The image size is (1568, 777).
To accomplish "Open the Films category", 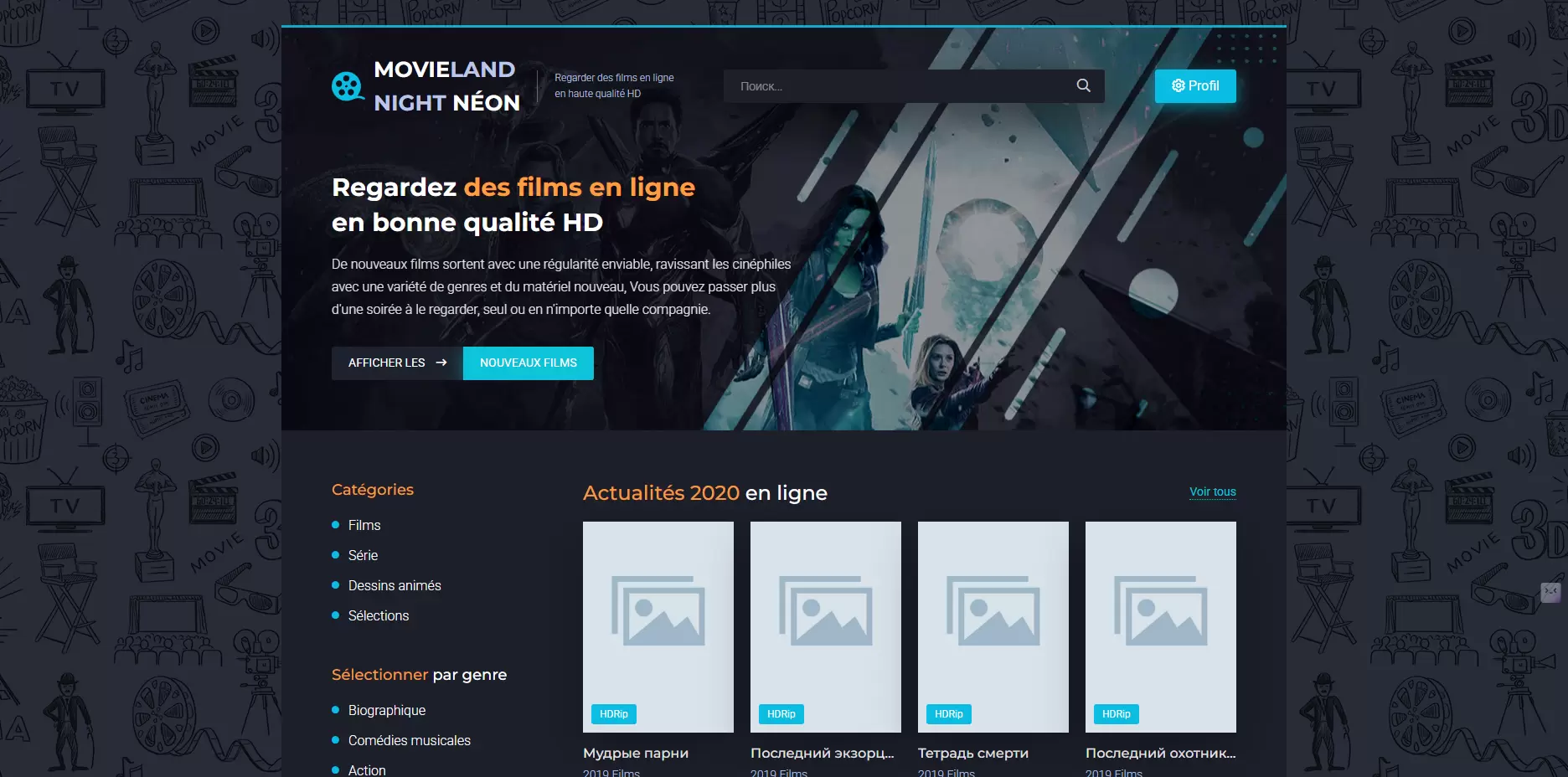I will [364, 525].
